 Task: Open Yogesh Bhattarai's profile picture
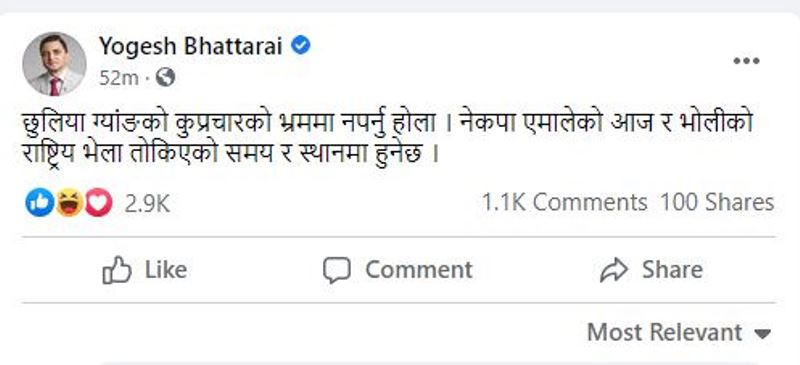click(x=54, y=64)
